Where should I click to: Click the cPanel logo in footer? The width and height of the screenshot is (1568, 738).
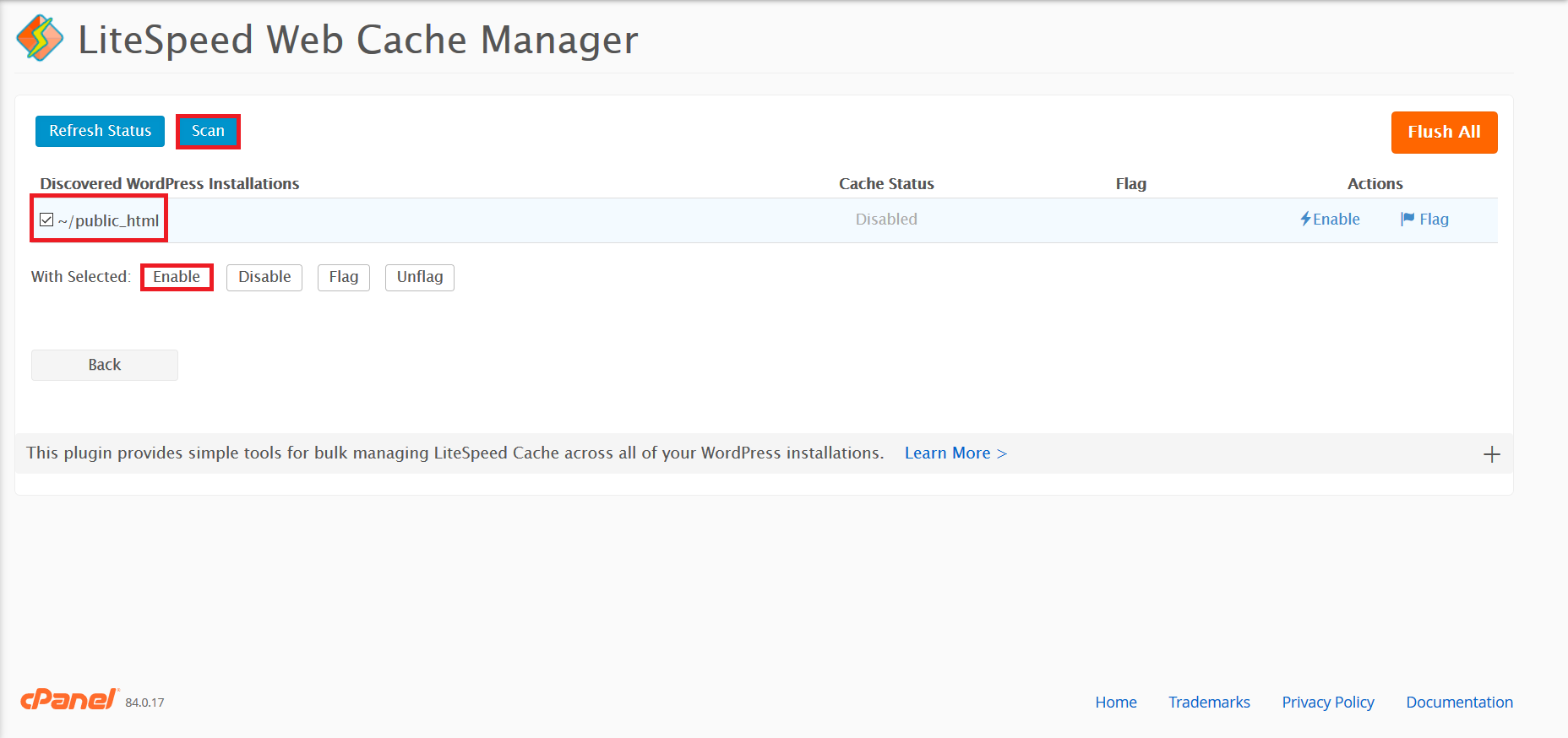[70, 699]
